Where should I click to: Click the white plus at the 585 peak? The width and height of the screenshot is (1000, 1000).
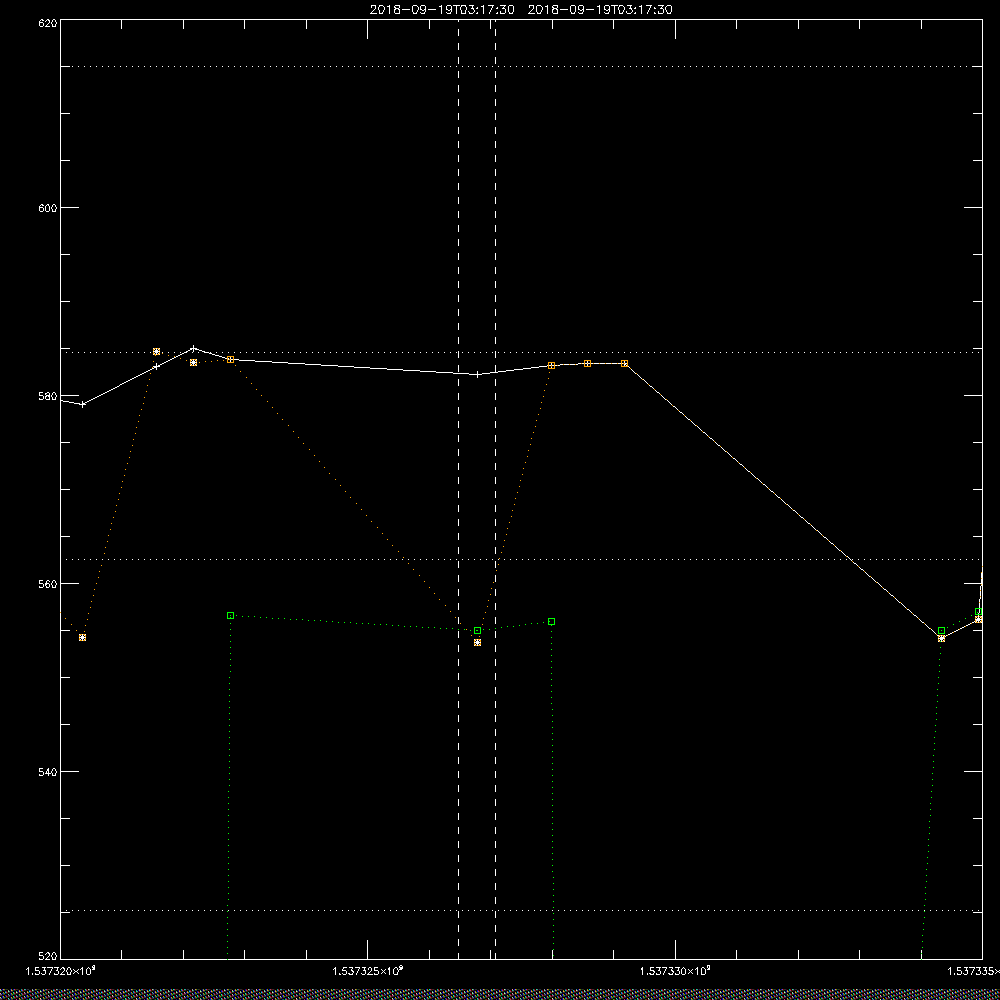(193, 348)
